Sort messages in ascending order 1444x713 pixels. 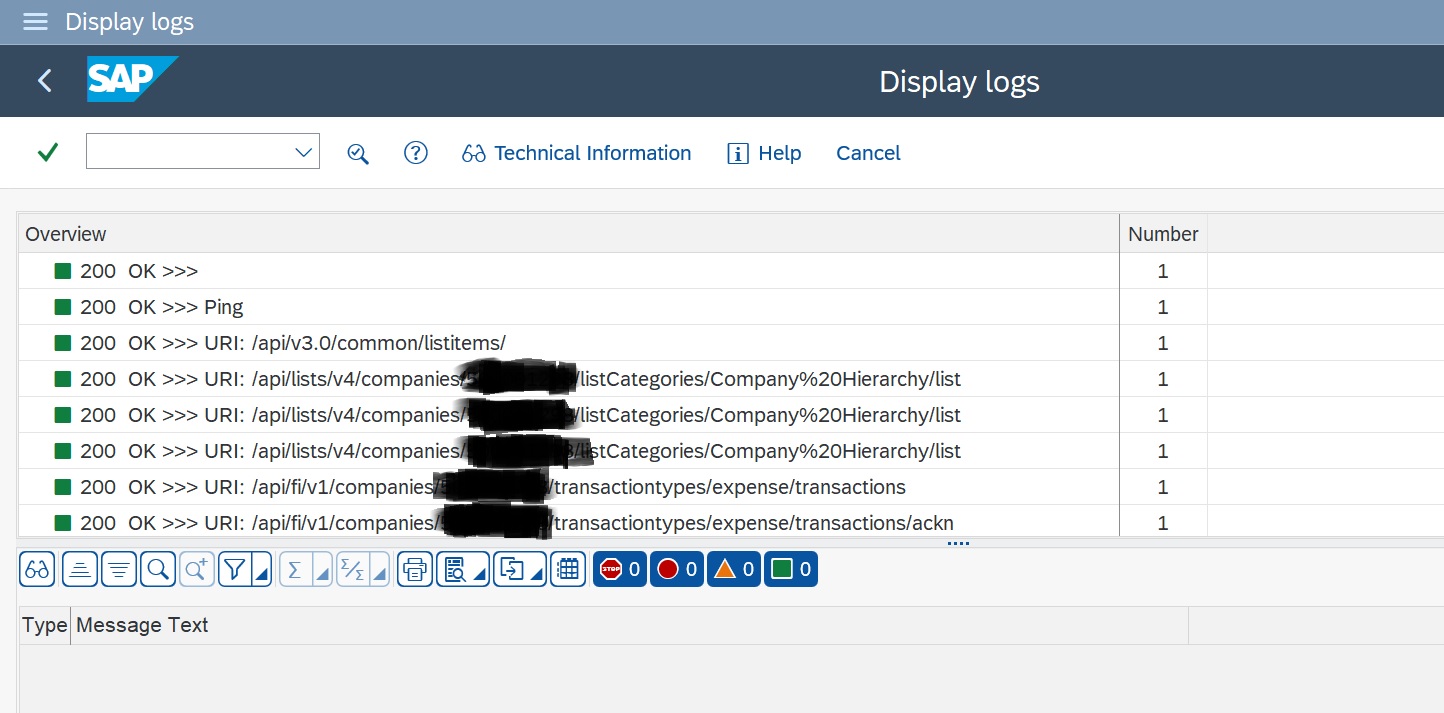tap(80, 570)
